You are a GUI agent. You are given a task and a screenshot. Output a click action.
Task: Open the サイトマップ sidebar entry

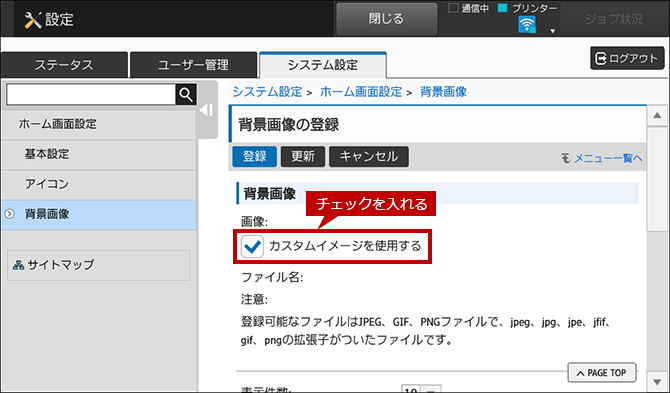99,265
